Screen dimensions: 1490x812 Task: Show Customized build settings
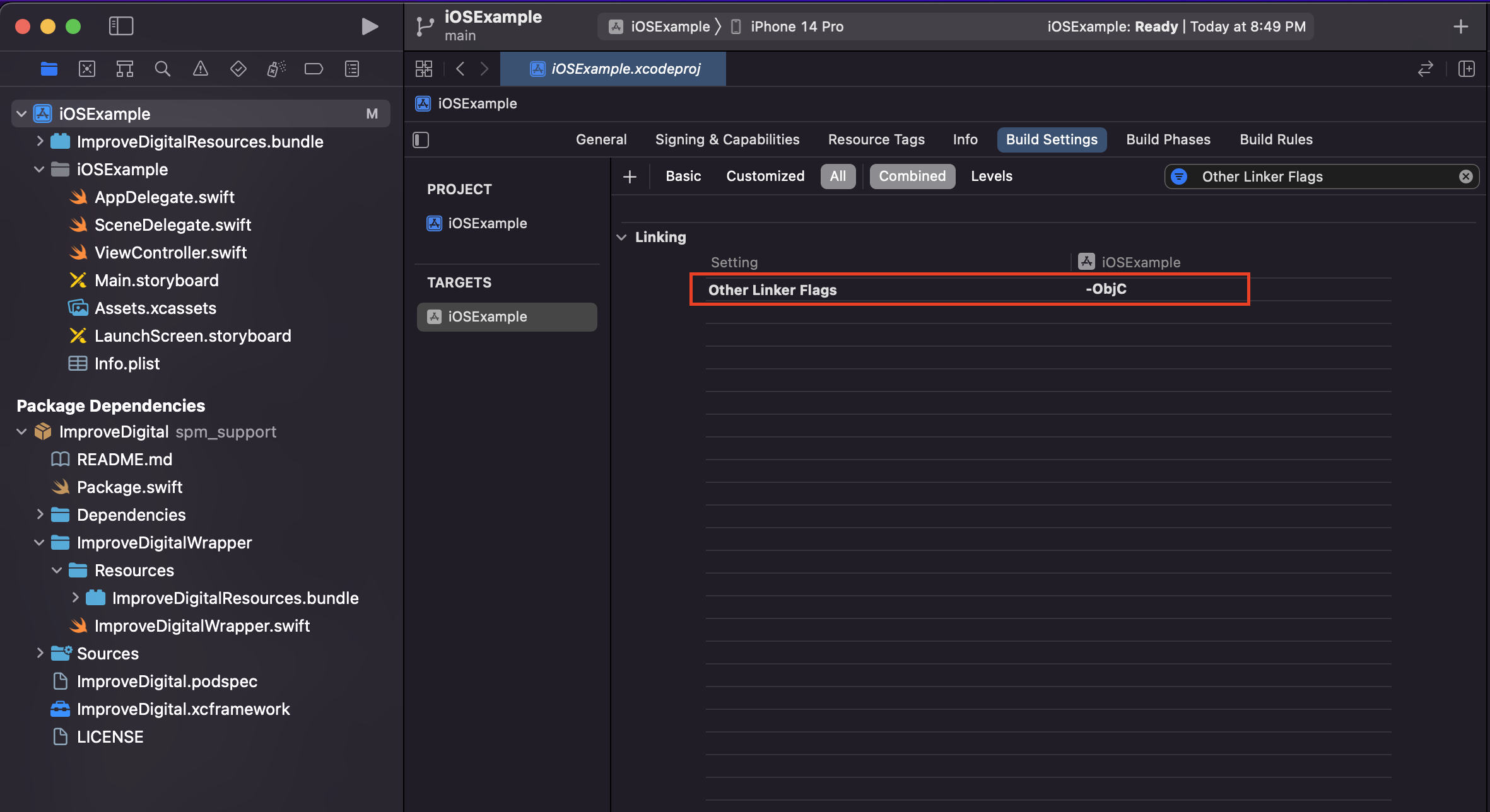pyautogui.click(x=765, y=177)
